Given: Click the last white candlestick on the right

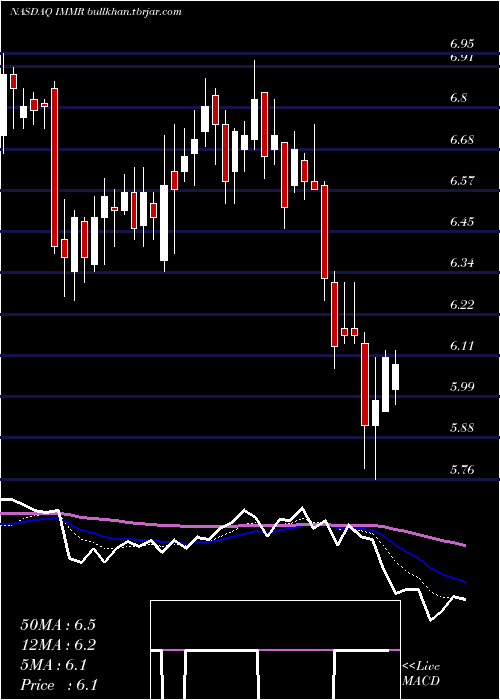Looking at the screenshot, I should [396, 377].
